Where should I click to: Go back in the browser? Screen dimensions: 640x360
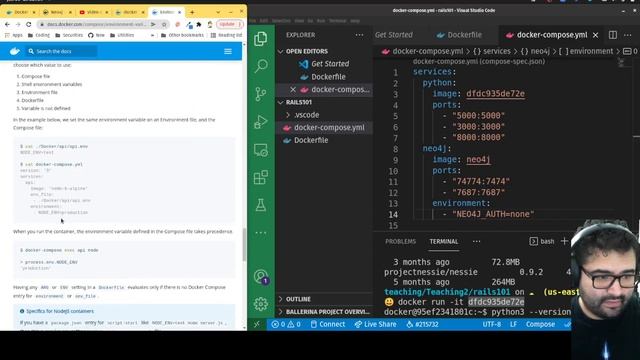7,24
